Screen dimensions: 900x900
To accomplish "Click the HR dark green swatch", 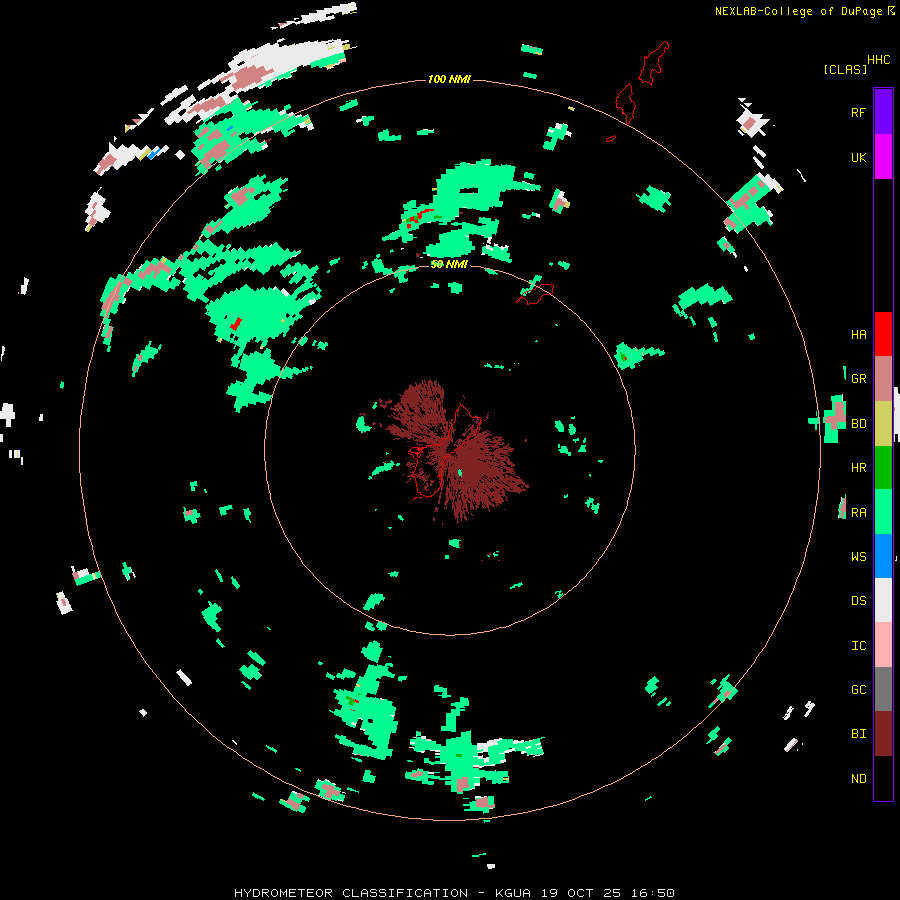I will click(883, 467).
